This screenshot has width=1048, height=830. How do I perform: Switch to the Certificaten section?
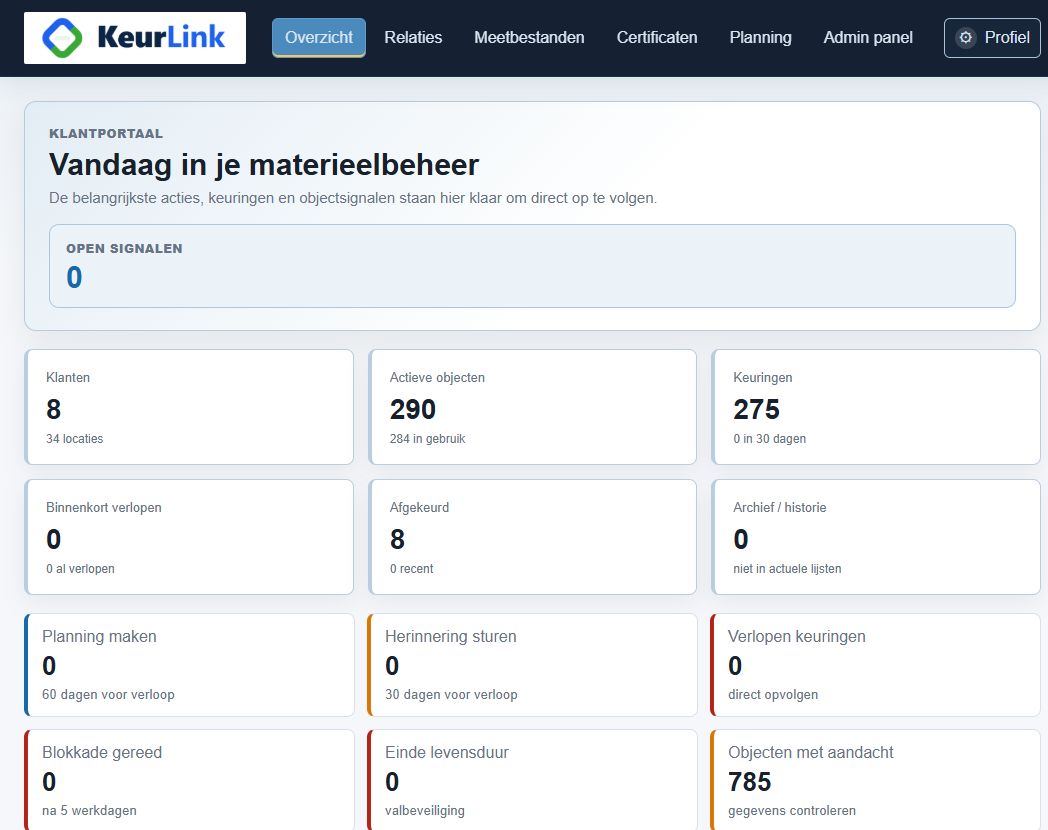click(x=657, y=37)
